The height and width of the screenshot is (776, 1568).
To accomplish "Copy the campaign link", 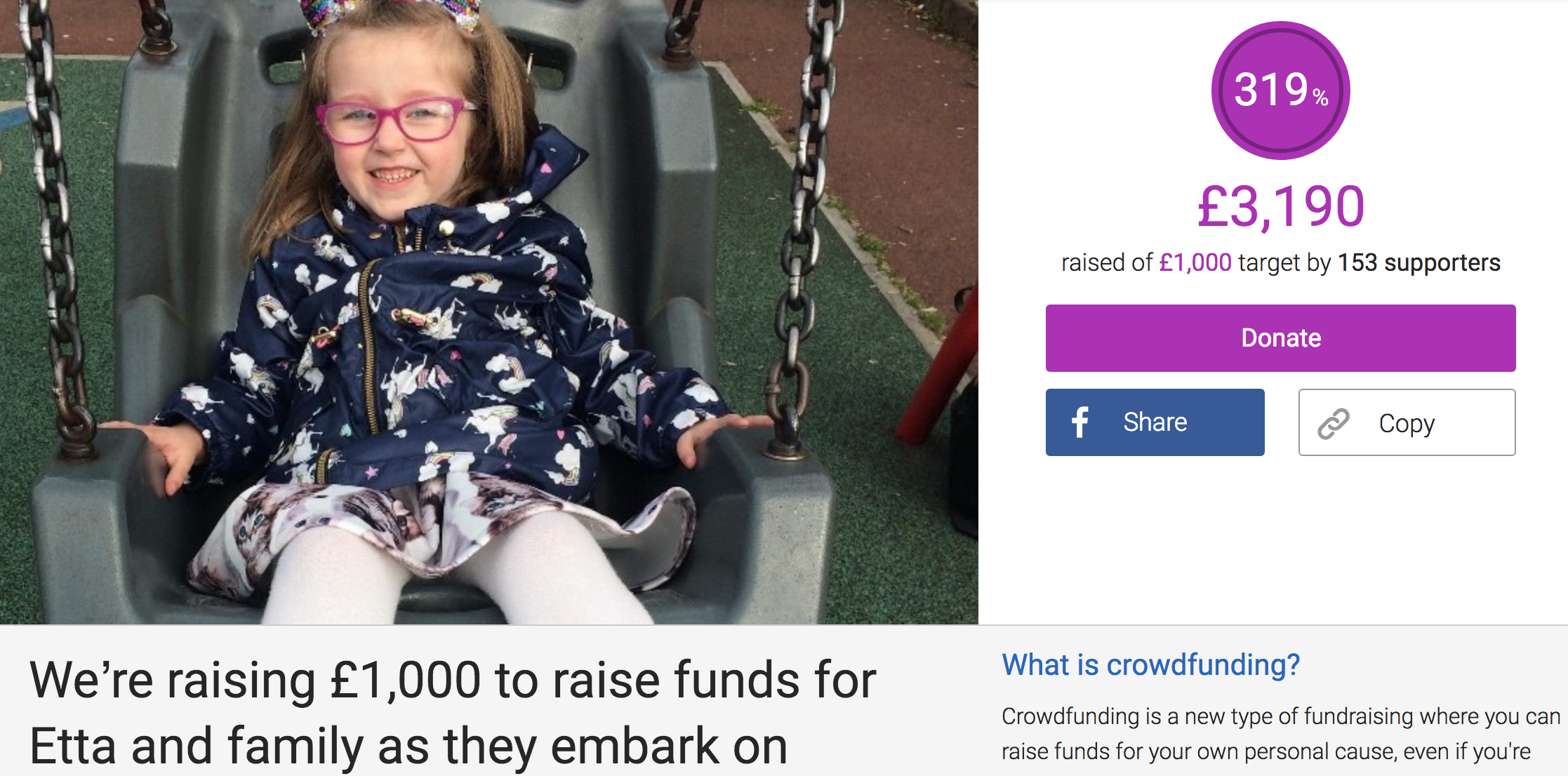I will click(1407, 422).
